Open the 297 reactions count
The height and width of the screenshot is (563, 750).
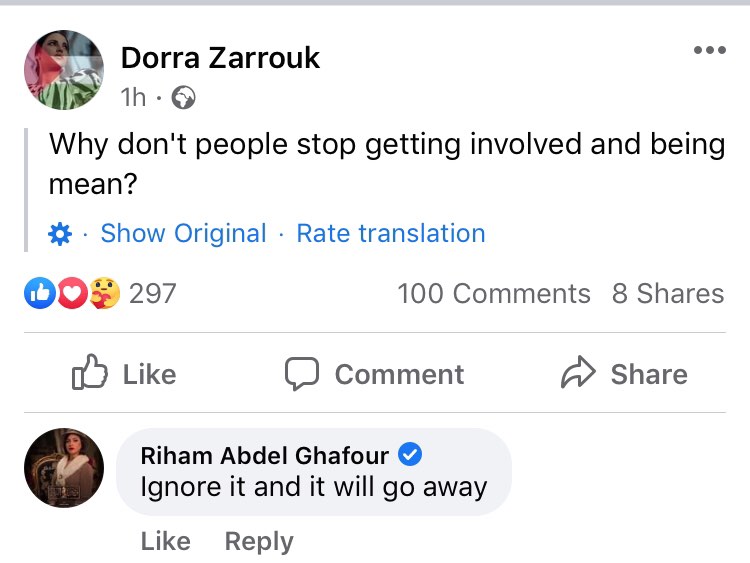(152, 293)
